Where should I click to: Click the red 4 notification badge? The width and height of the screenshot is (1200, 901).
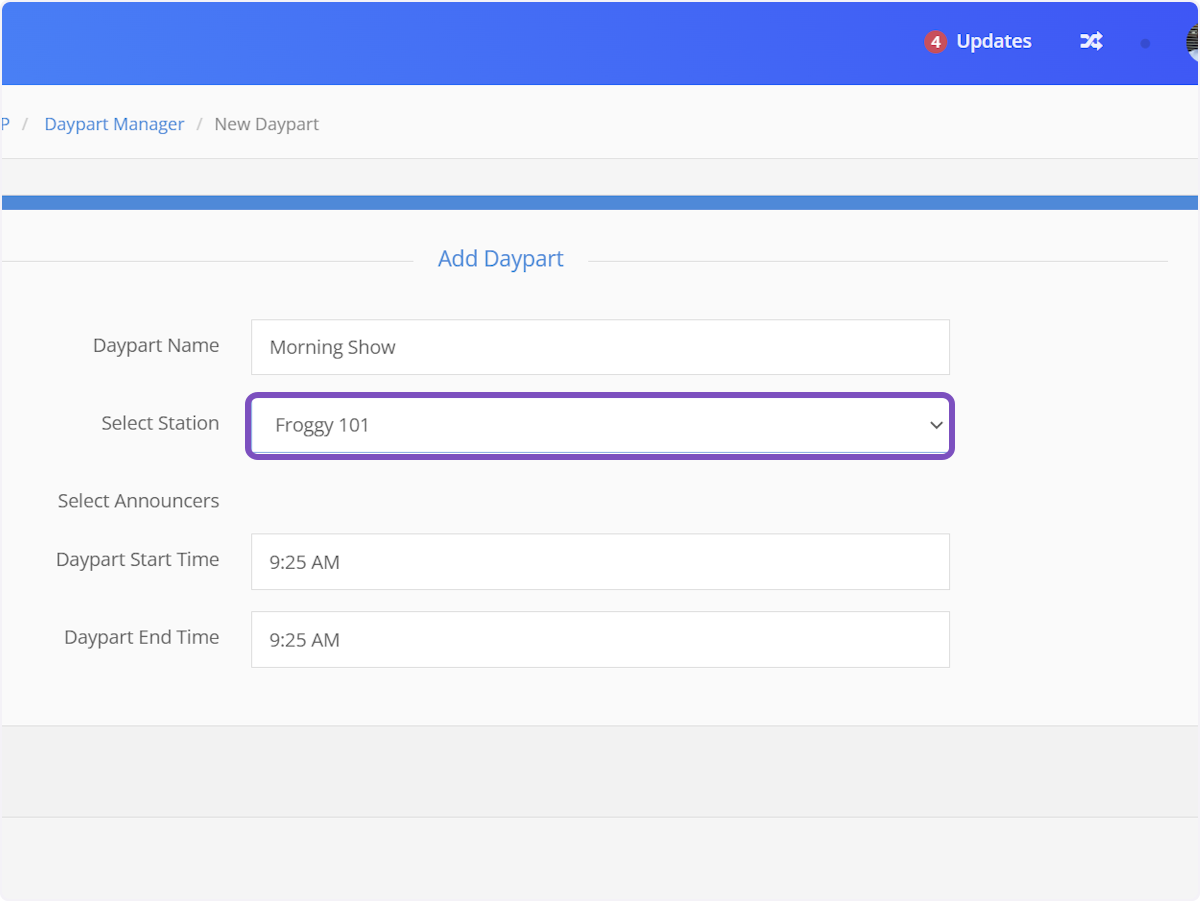tap(935, 42)
